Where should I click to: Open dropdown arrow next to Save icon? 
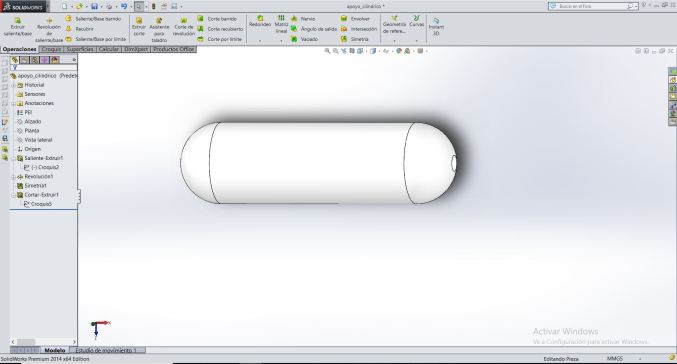pyautogui.click(x=101, y=7)
